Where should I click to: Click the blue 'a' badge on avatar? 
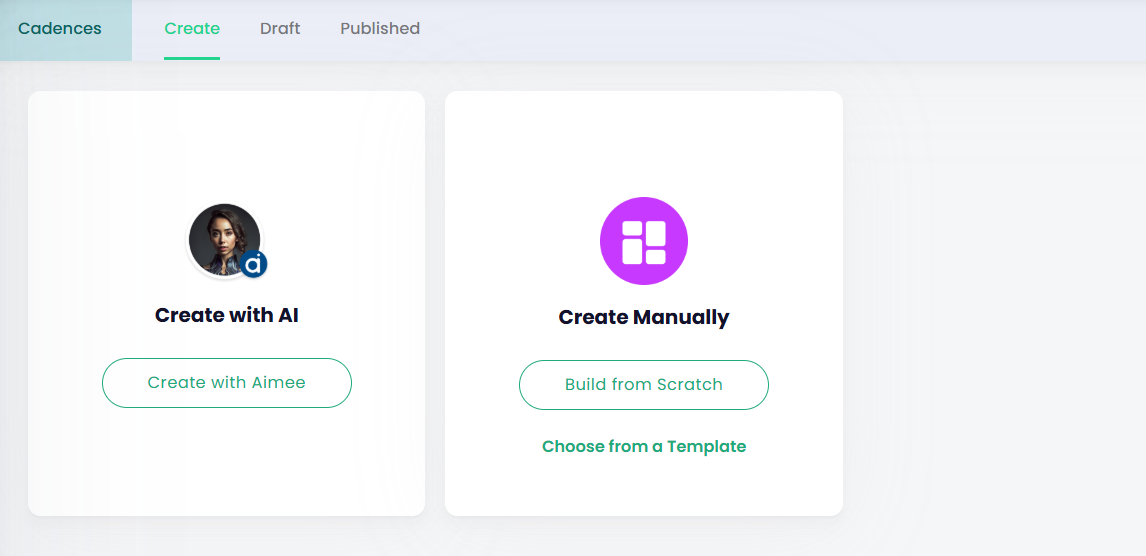tap(254, 264)
